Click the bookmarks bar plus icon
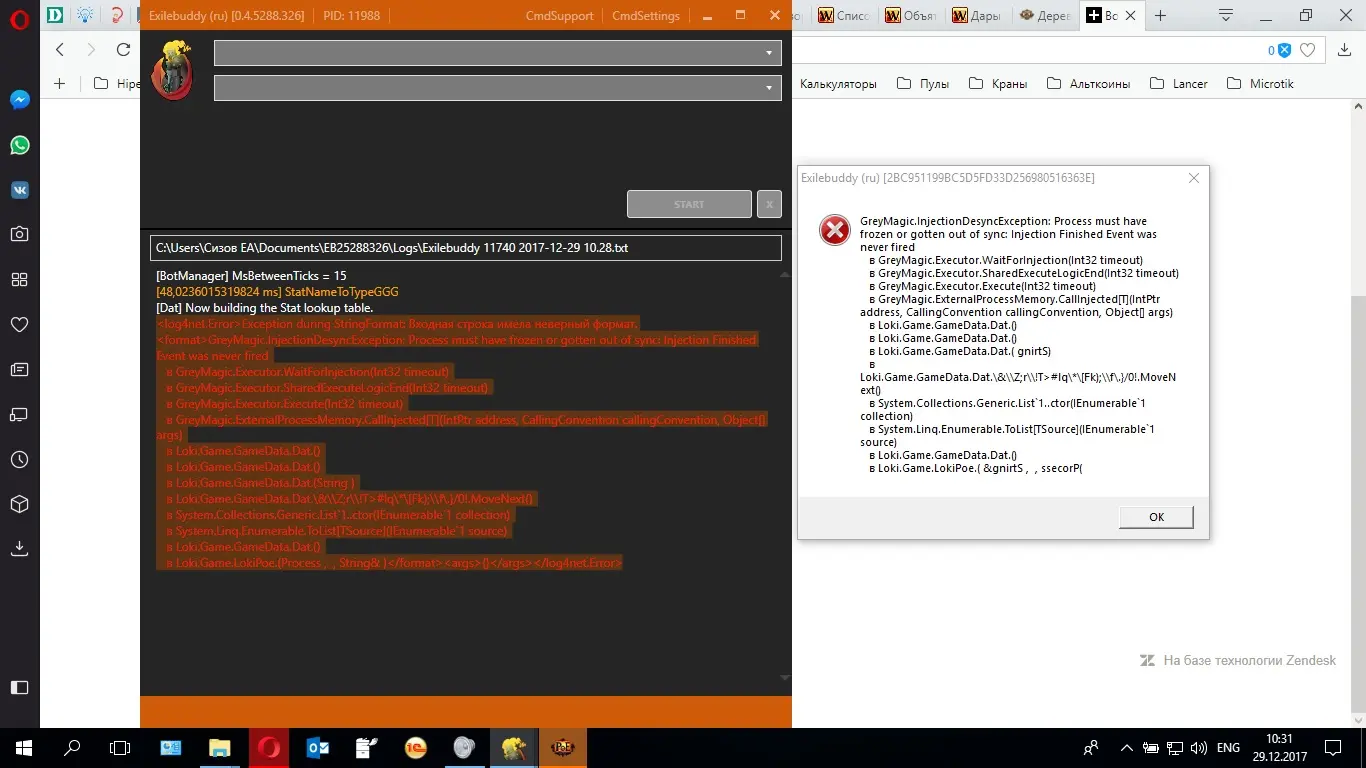The height and width of the screenshot is (768, 1366). 59,84
